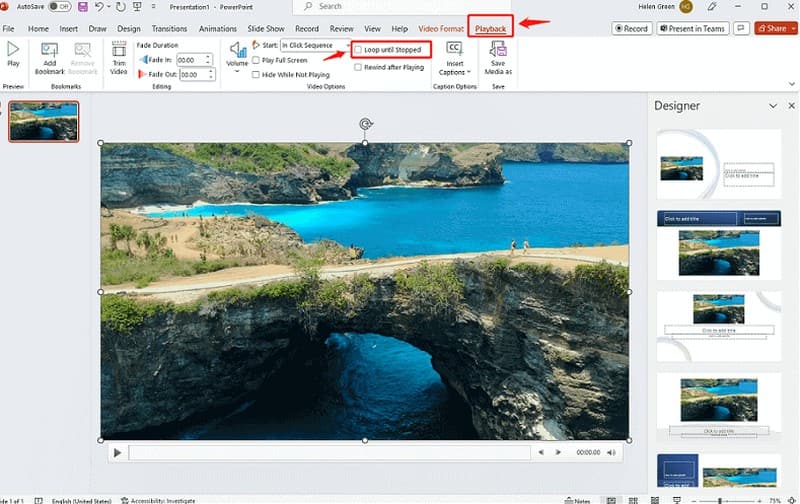Image resolution: width=800 pixels, height=504 pixels.
Task: Open the Review tab
Action: pos(341,29)
